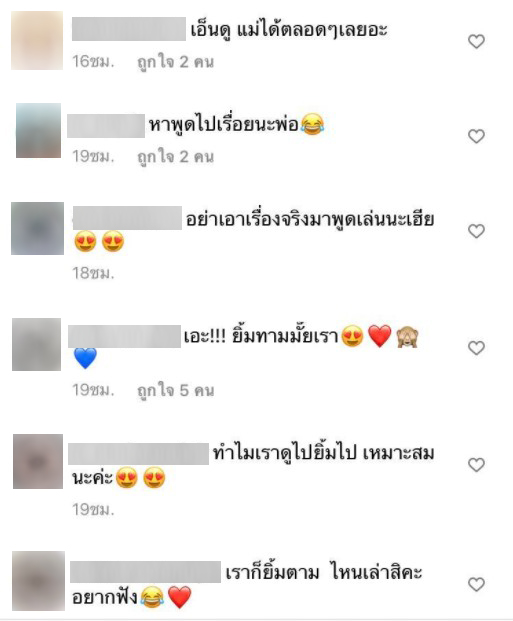This screenshot has height=621, width=513.
Task: Like the comment 'เอ็นดู แม่ได้ตลอดๆเลยอะ'
Action: (476, 41)
